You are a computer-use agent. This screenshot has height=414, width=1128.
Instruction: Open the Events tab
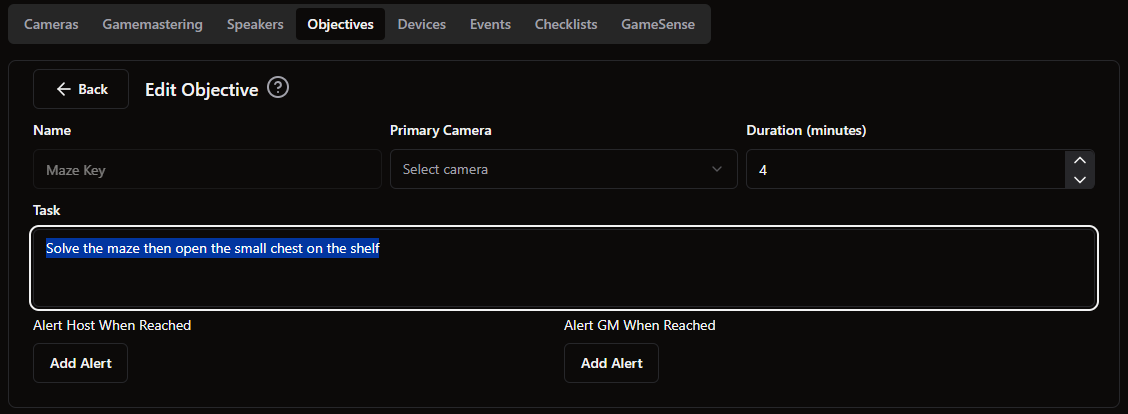tap(490, 24)
